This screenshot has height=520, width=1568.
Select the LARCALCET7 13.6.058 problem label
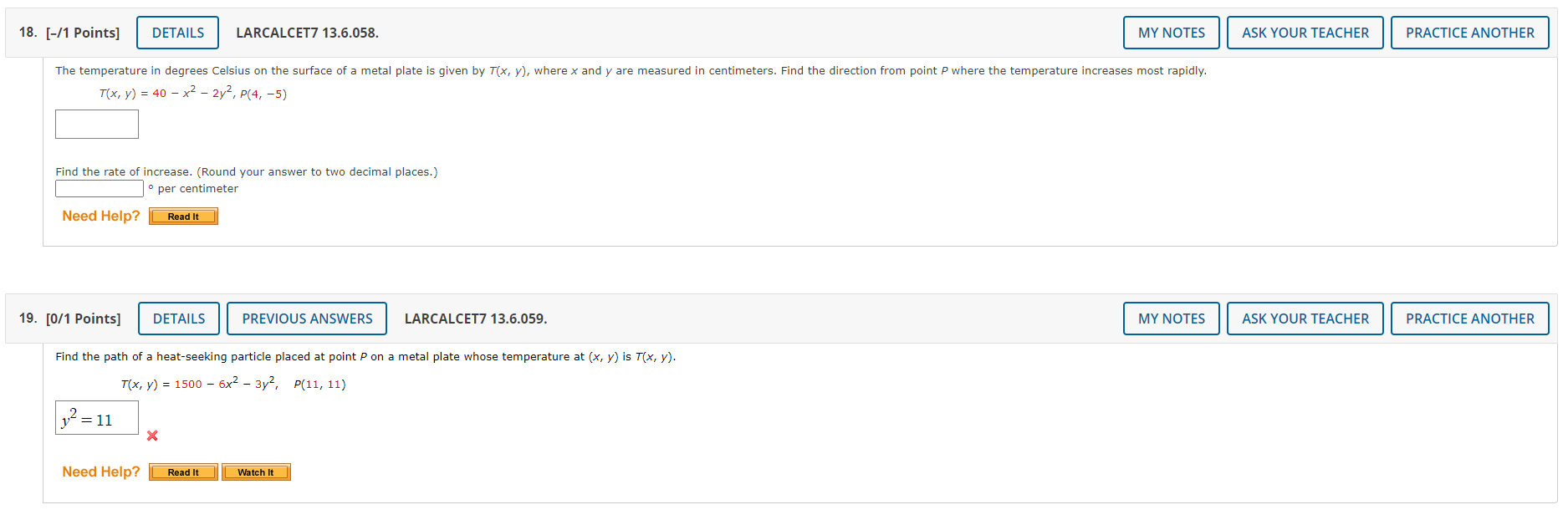[x=307, y=33]
